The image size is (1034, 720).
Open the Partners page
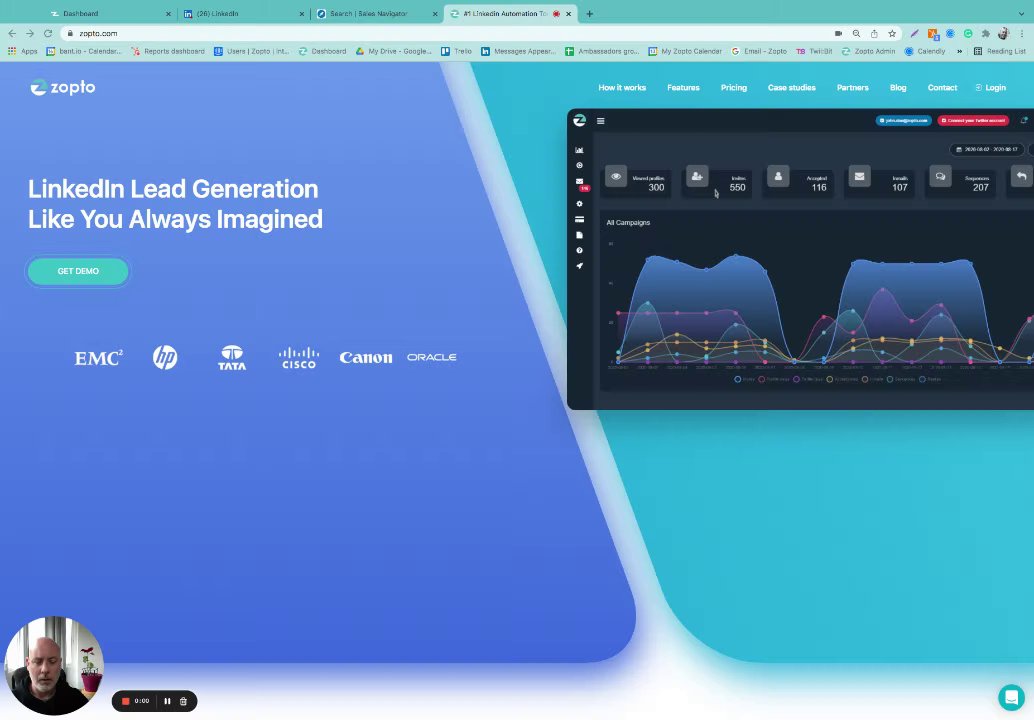853,87
